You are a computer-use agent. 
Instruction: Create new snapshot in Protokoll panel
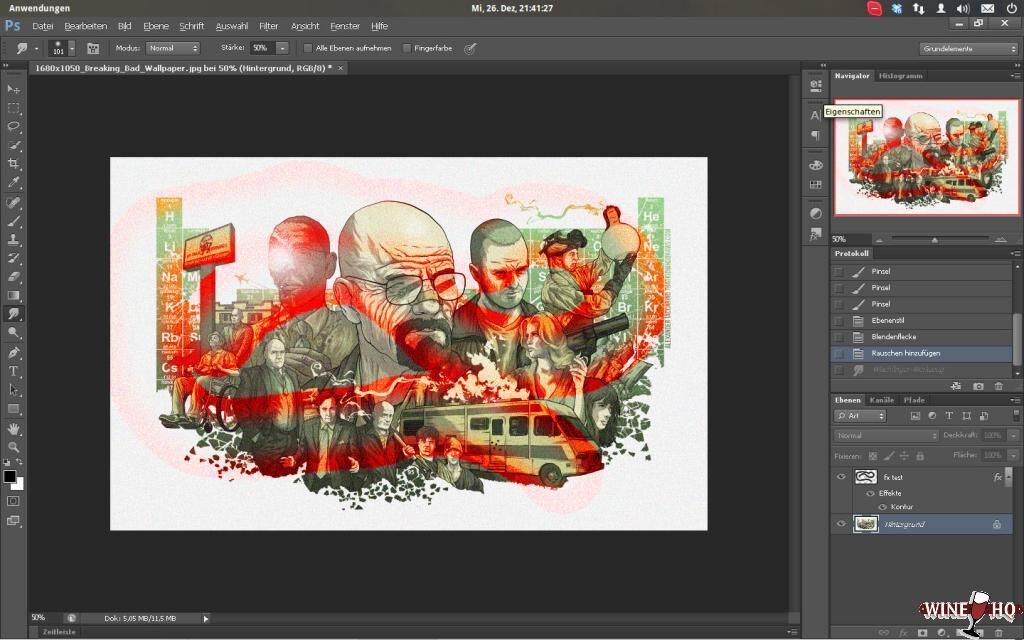tap(978, 387)
